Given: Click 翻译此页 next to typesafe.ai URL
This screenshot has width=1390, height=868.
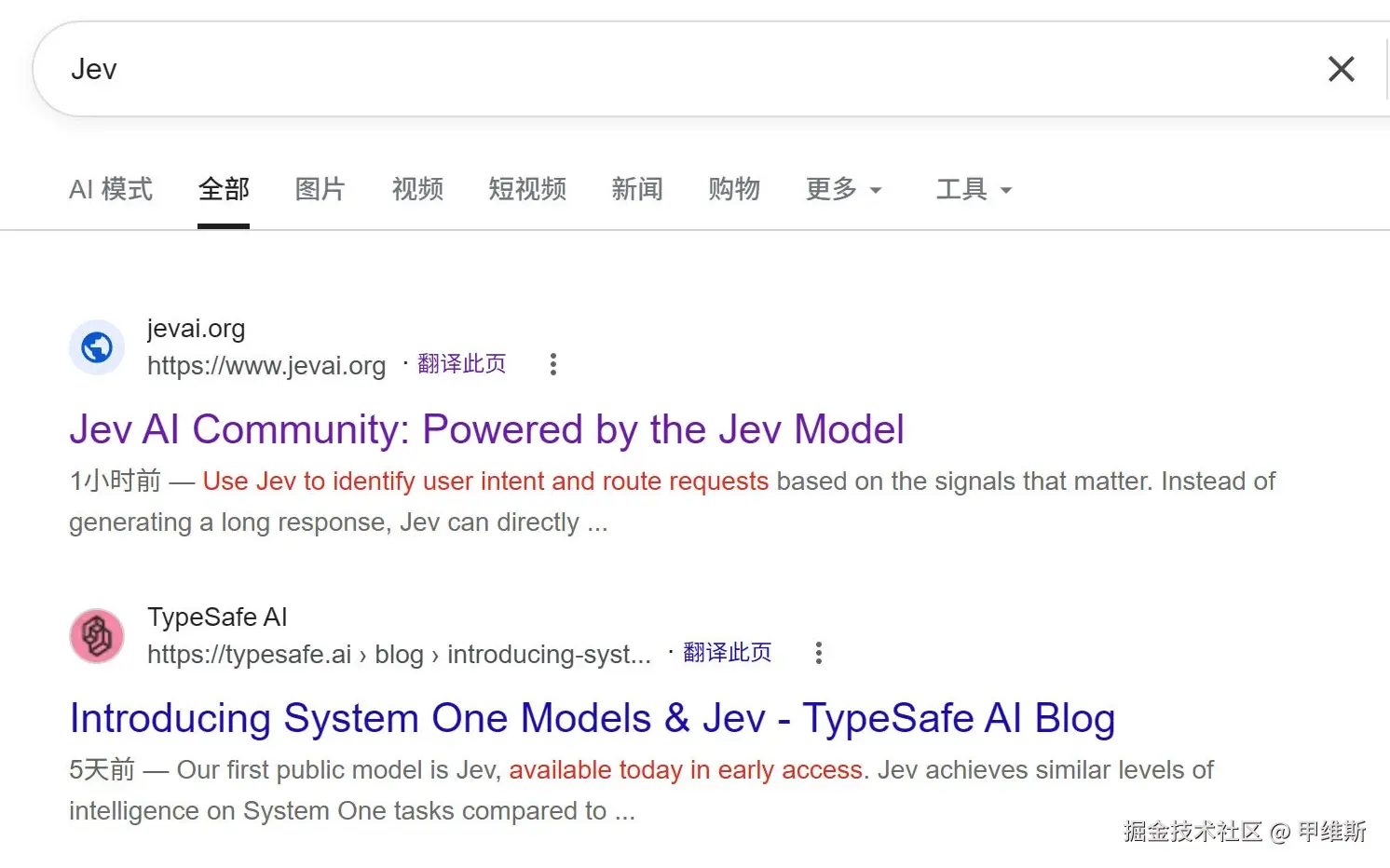Looking at the screenshot, I should pos(728,652).
